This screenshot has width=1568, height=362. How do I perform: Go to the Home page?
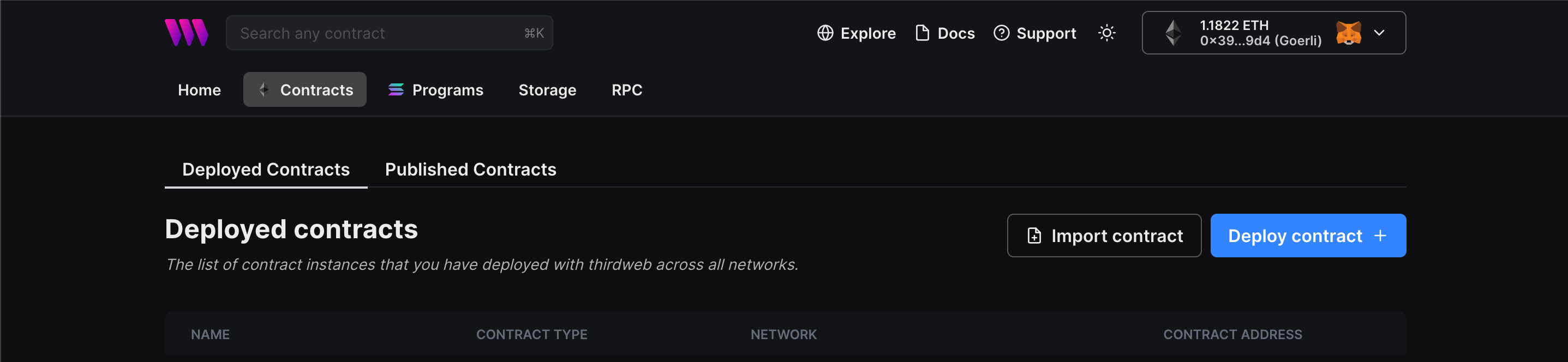tap(199, 89)
